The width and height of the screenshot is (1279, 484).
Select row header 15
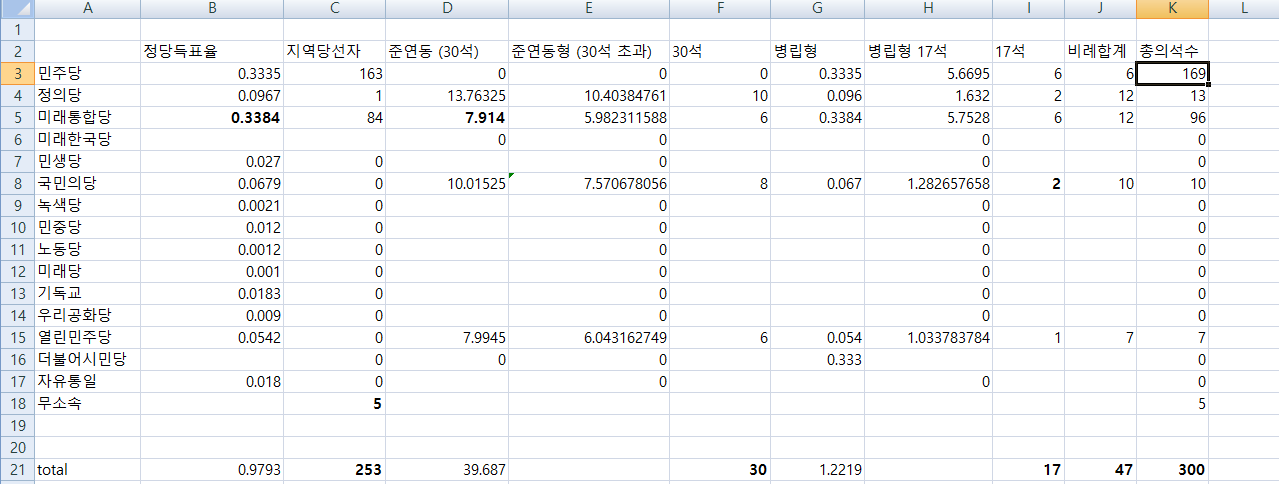pyautogui.click(x=16, y=338)
